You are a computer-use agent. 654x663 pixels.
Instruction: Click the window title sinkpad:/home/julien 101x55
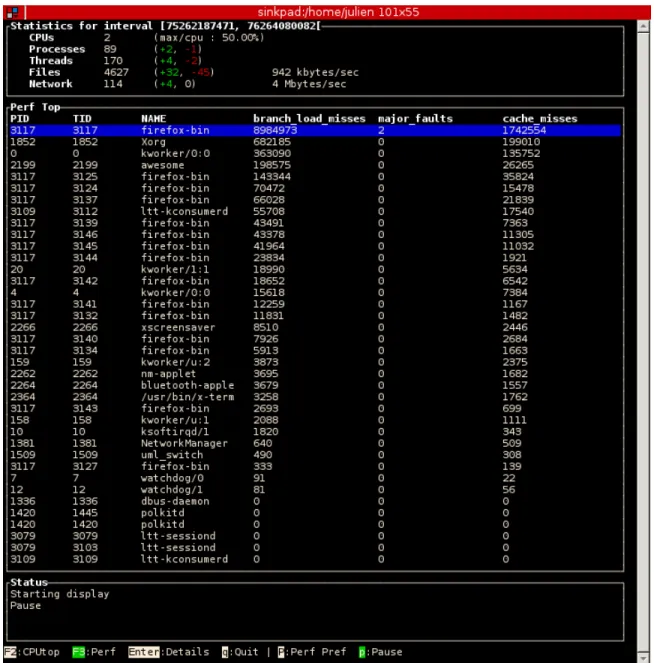point(338,12)
